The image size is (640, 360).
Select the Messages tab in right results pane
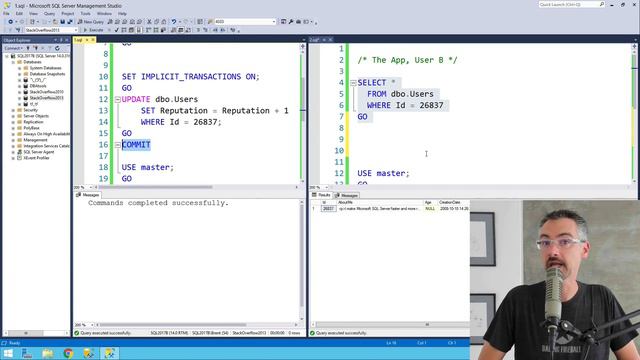pos(347,196)
